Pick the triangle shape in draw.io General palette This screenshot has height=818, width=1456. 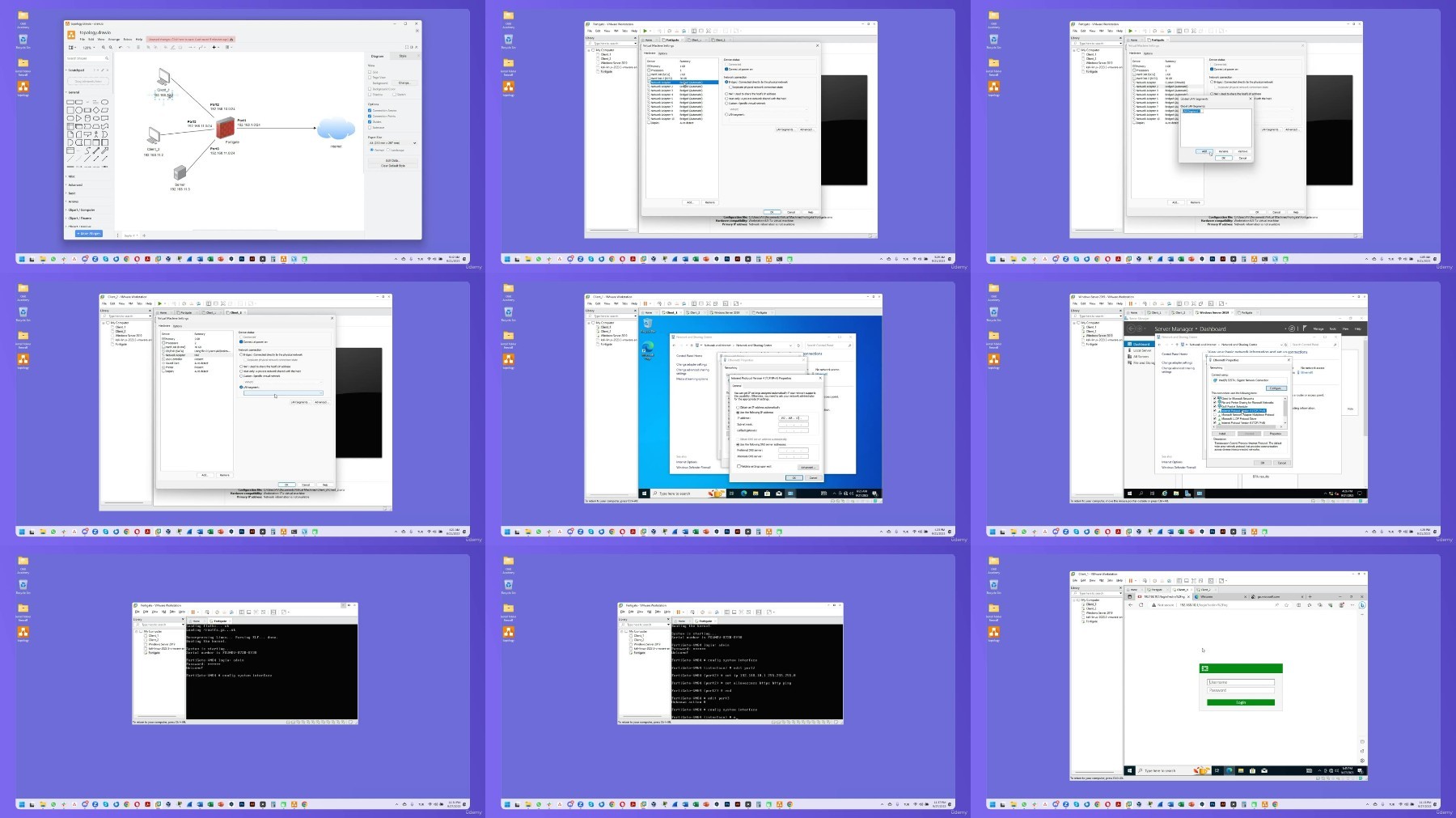[78, 118]
